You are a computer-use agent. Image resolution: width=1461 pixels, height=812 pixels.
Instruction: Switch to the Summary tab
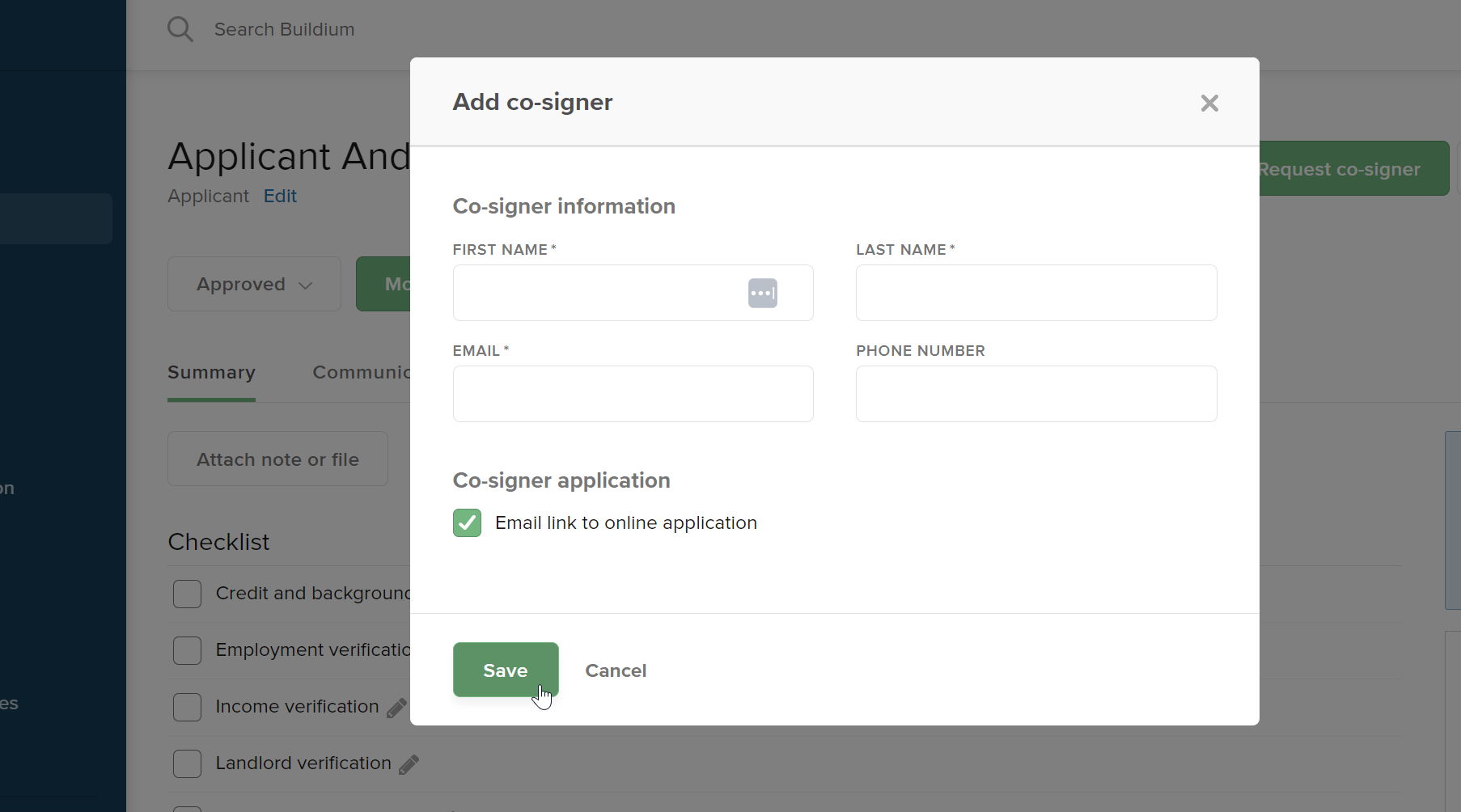(210, 373)
